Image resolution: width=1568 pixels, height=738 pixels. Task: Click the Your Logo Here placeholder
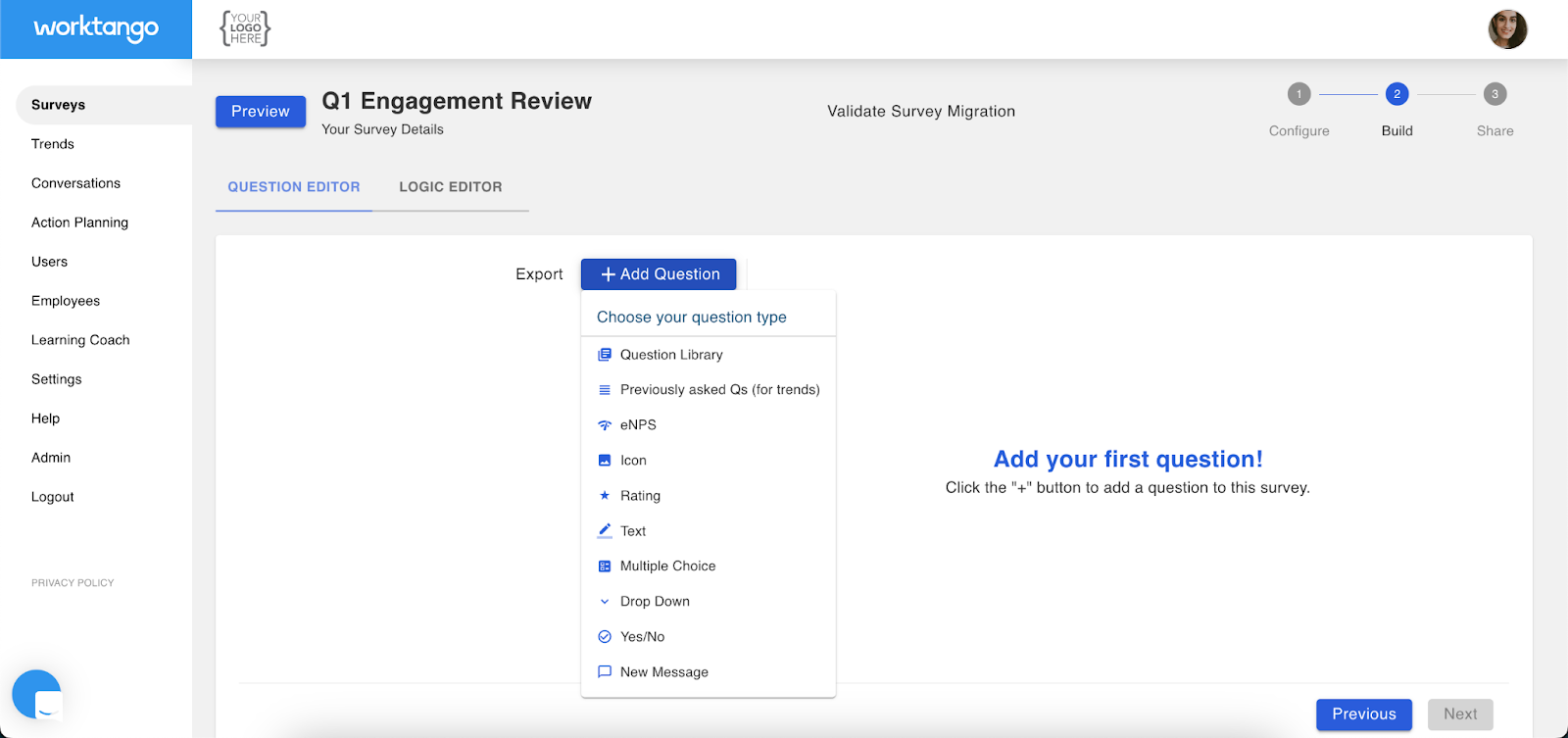(x=245, y=28)
